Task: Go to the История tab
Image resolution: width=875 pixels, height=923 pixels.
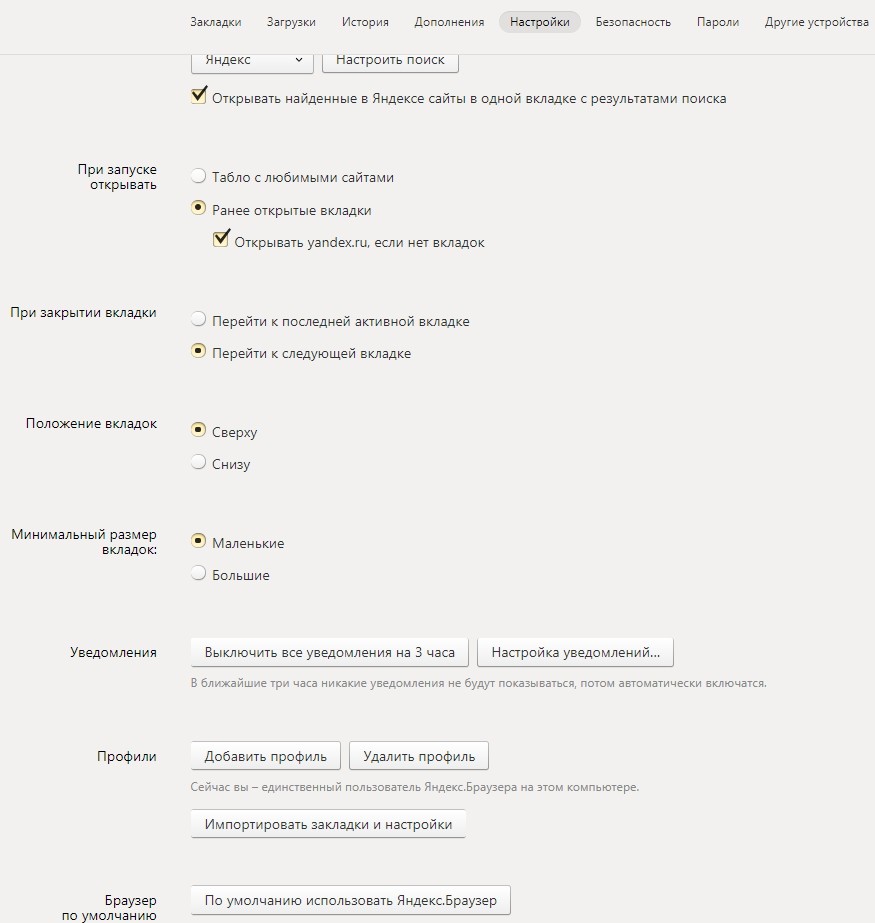Action: coord(365,22)
